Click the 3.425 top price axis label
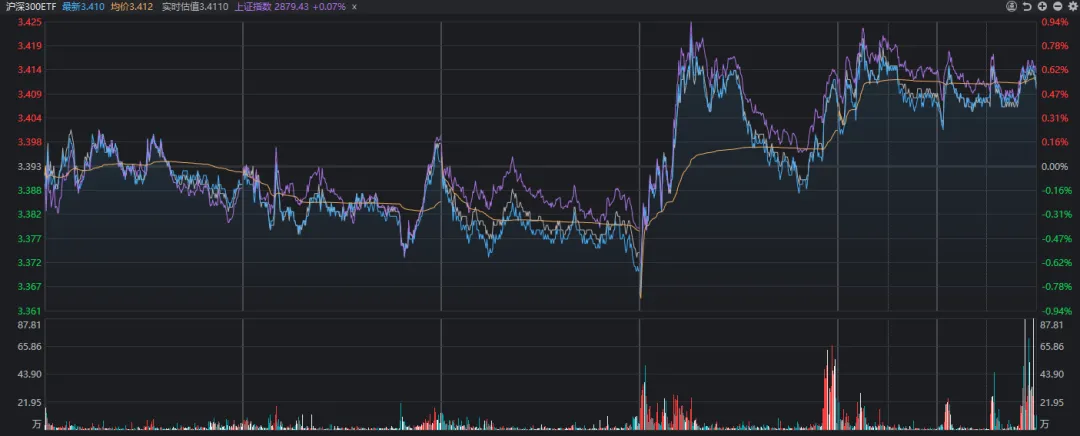The width and height of the screenshot is (1080, 436). click(x=29, y=22)
